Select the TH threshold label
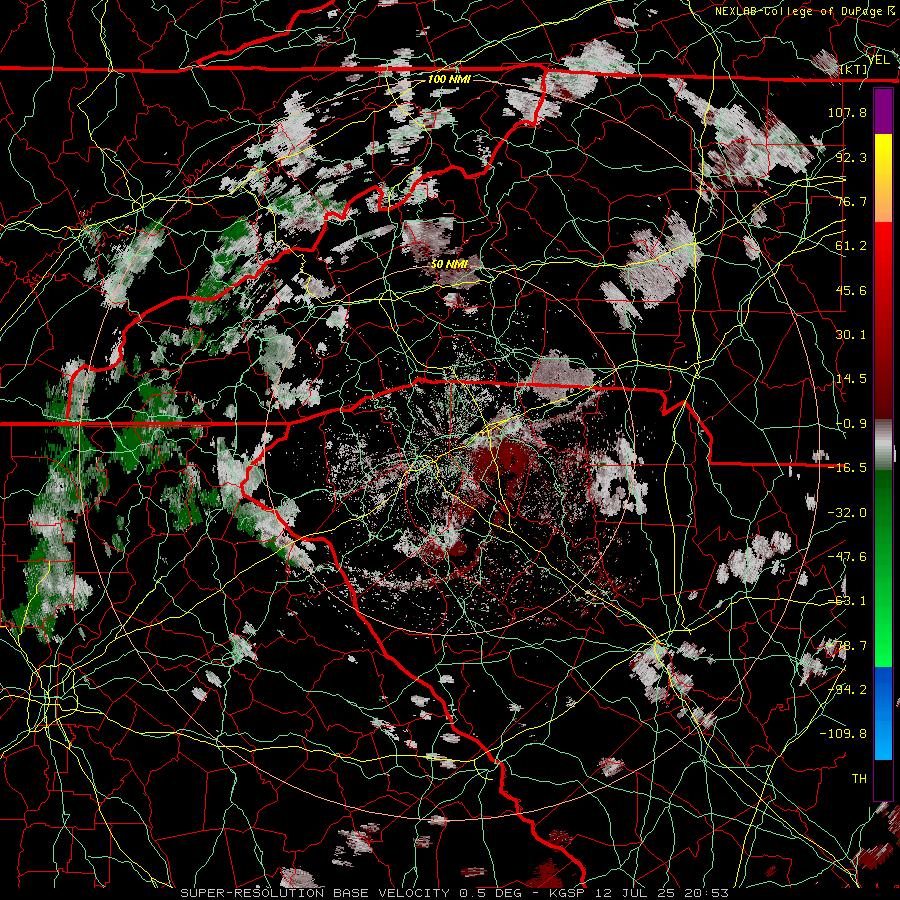The image size is (900, 900). [859, 779]
